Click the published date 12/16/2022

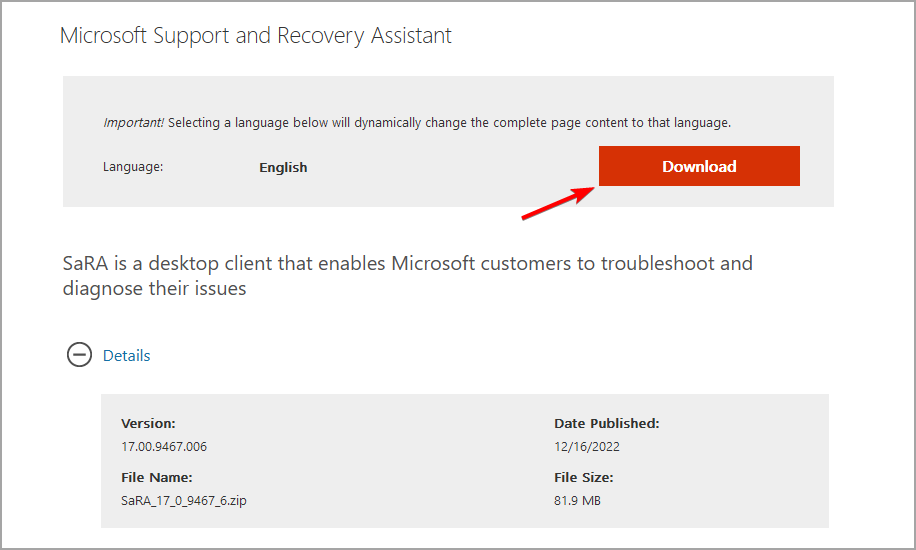click(587, 447)
